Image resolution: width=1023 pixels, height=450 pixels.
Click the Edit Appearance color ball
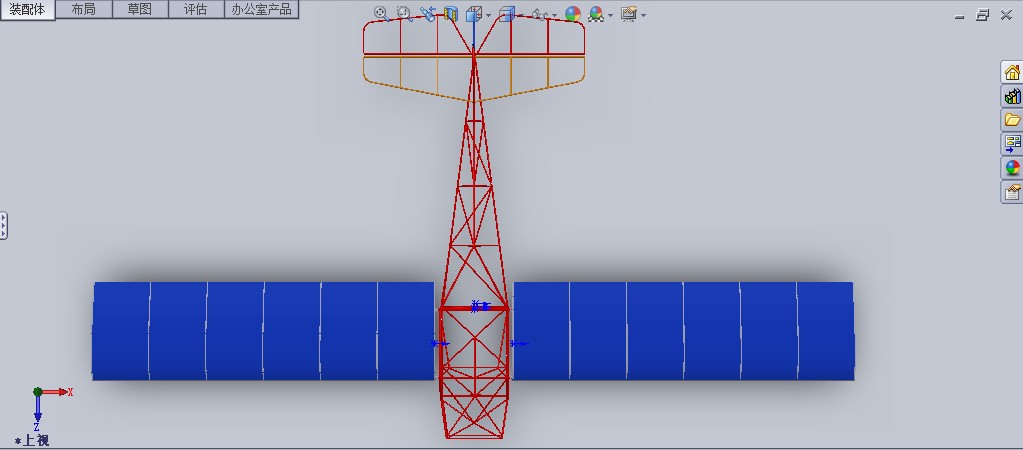click(573, 14)
